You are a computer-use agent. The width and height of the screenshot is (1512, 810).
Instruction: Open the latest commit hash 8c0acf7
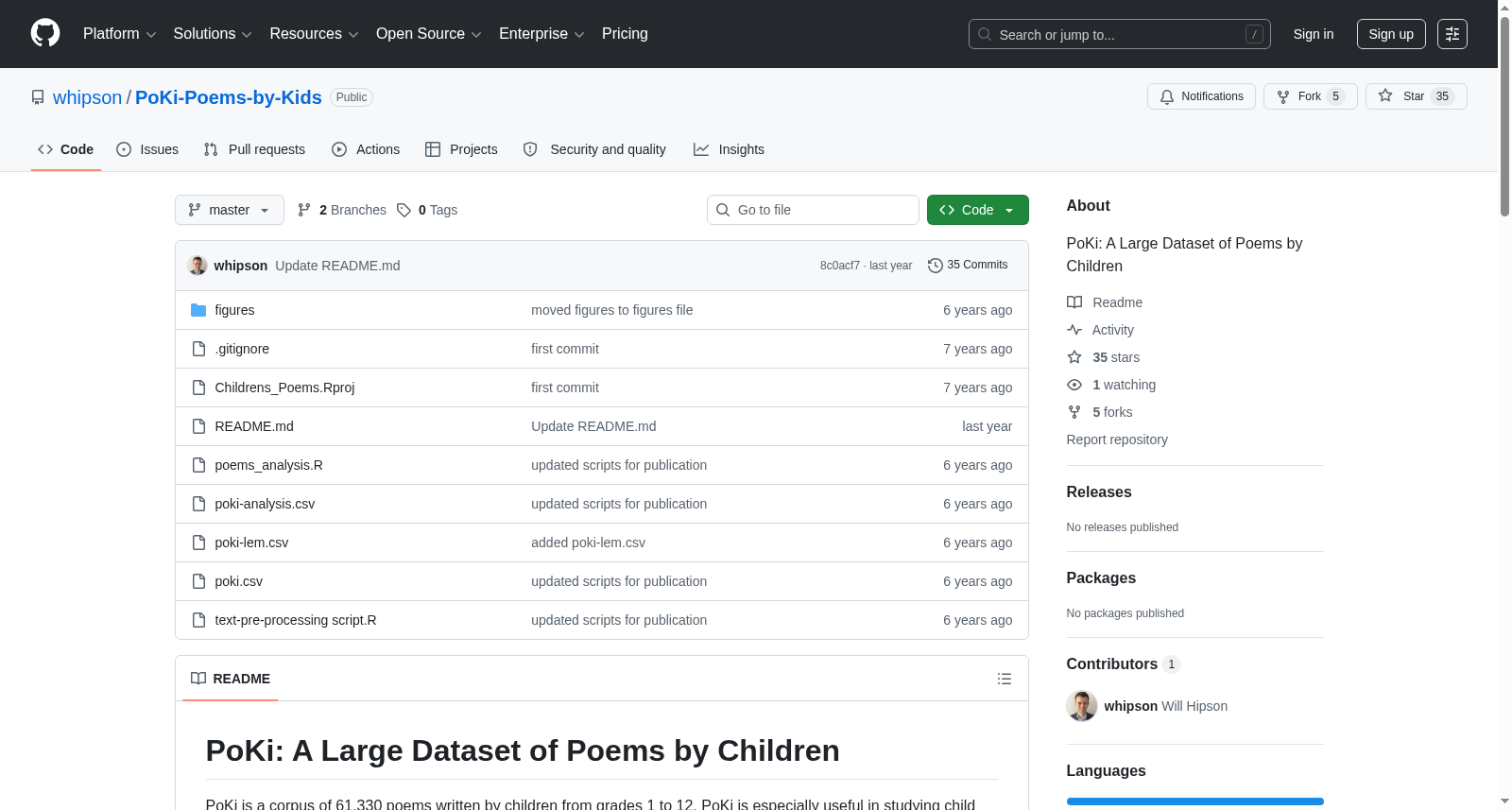coord(840,266)
